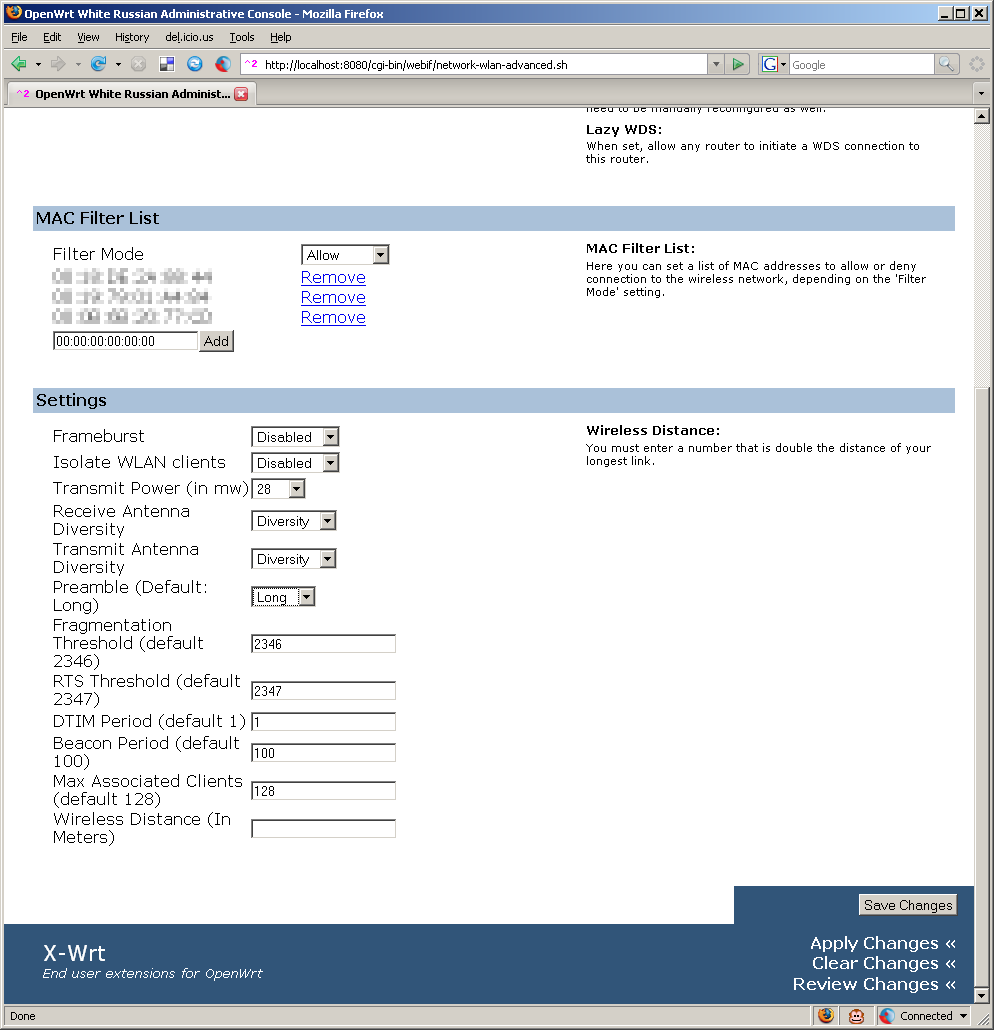Screen dimensions: 994x1030
Task: Click the green Go arrow button
Action: [x=738, y=64]
